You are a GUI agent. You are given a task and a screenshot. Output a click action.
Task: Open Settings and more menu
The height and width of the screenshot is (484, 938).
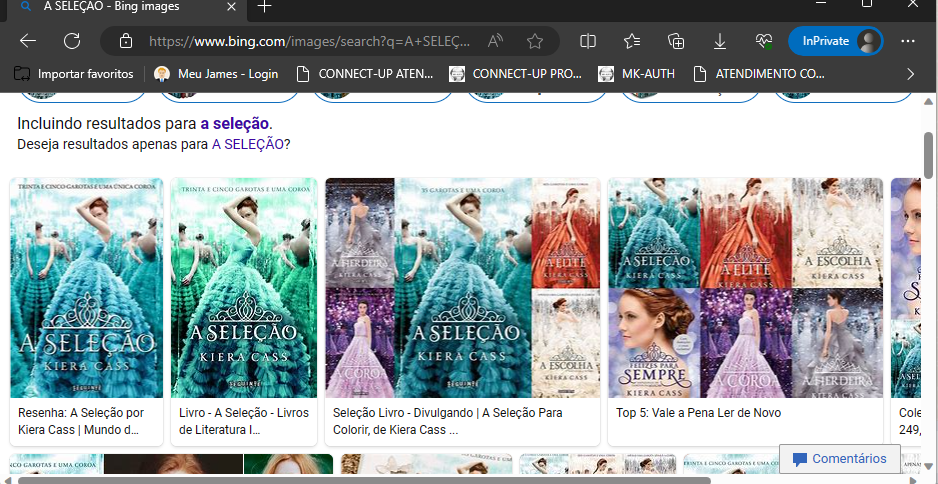907,41
